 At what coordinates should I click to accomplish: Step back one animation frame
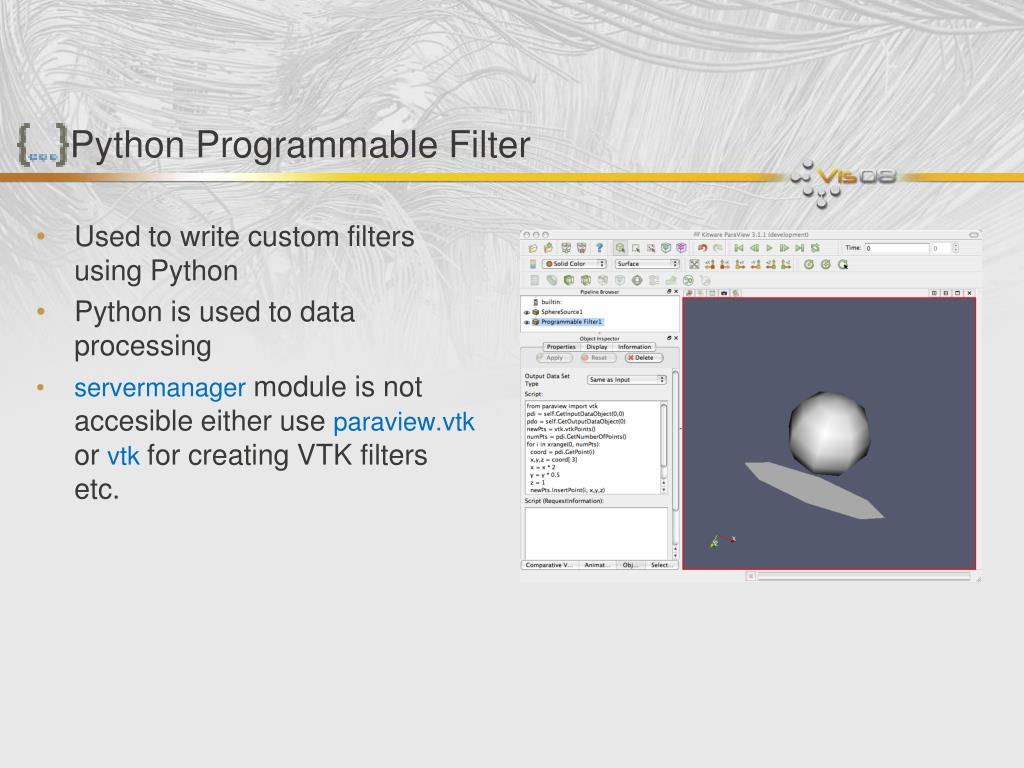(754, 248)
